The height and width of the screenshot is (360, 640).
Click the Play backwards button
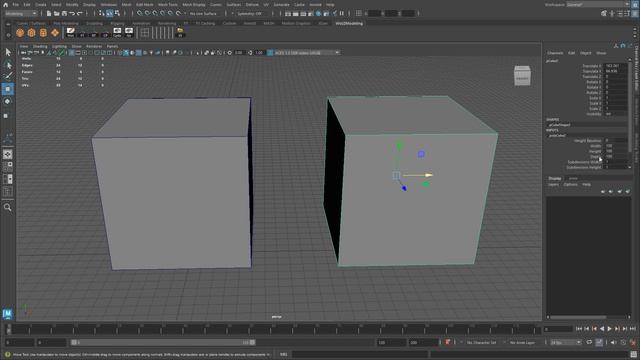pyautogui.click(x=602, y=329)
